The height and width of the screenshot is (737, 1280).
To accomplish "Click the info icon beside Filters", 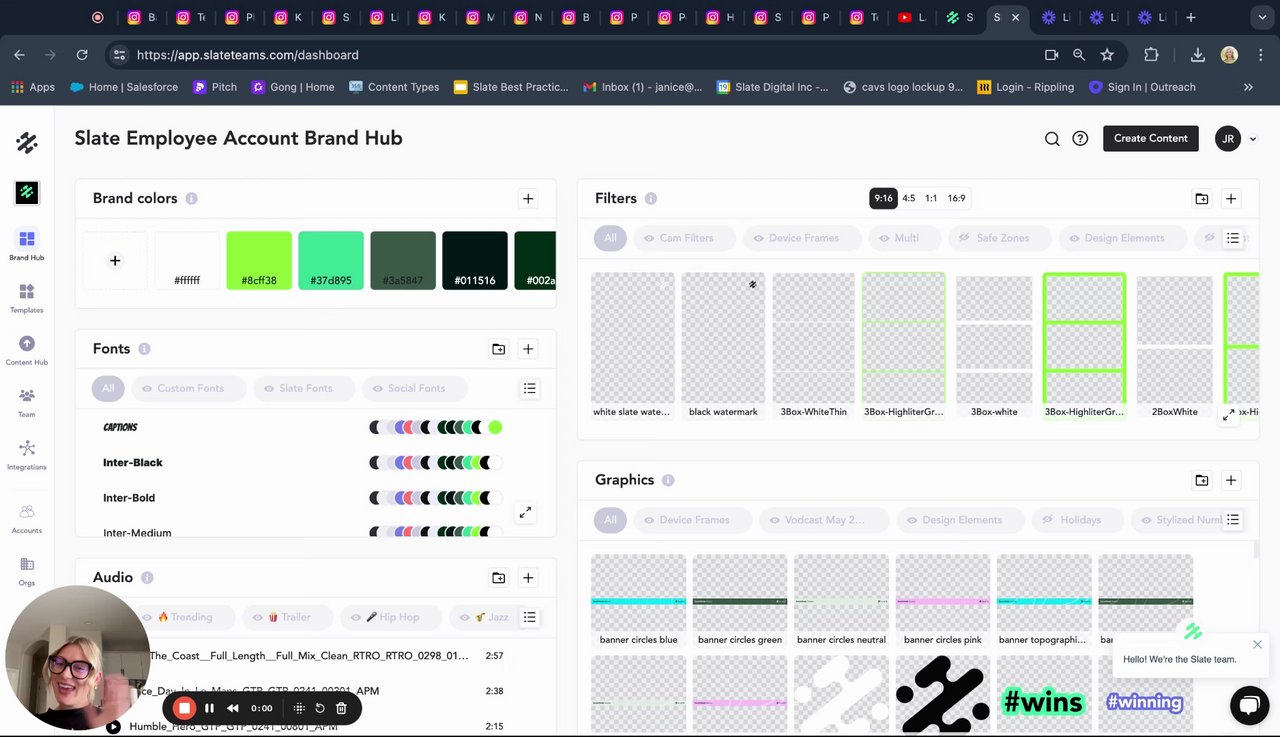I will pos(650,198).
